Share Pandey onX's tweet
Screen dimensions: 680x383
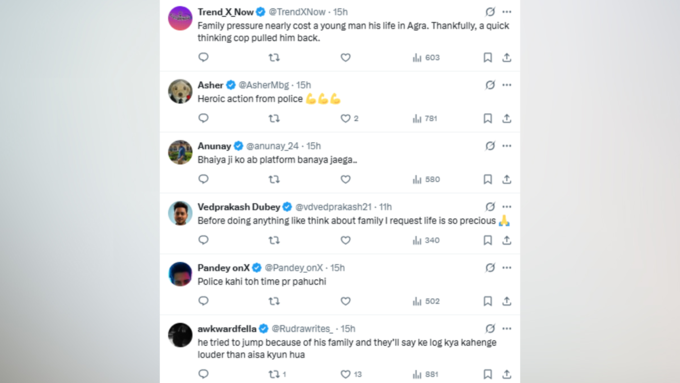click(507, 301)
